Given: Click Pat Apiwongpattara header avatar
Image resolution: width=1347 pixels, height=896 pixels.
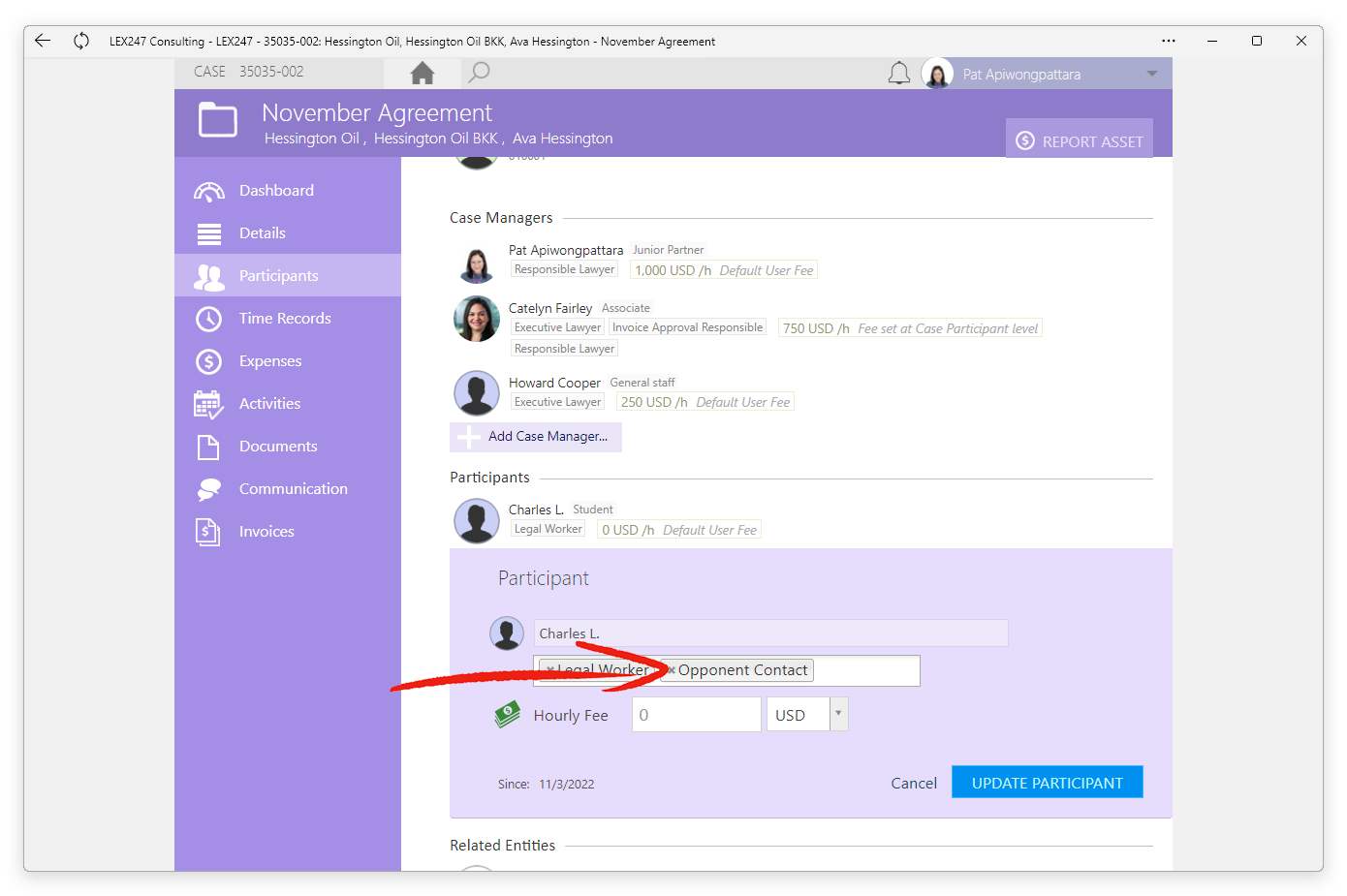Looking at the screenshot, I should click(937, 74).
